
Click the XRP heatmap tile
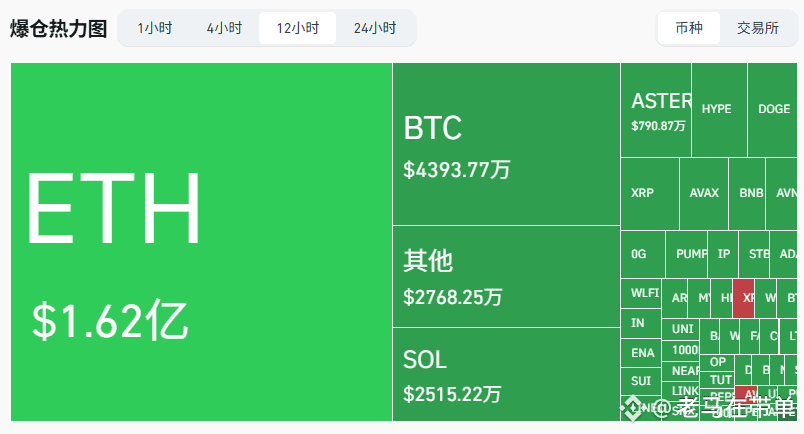click(x=650, y=194)
